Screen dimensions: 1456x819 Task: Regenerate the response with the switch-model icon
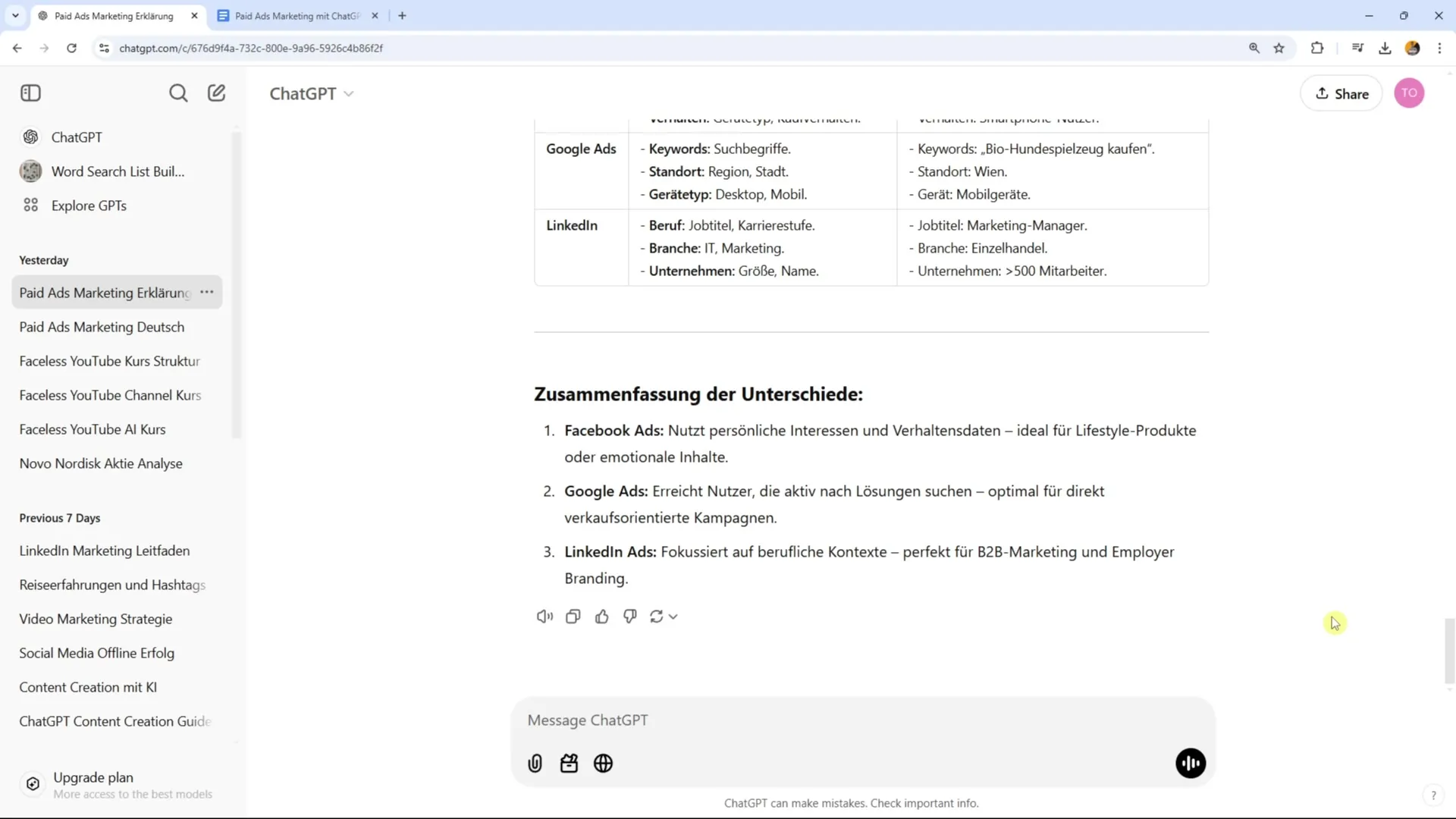point(664,617)
